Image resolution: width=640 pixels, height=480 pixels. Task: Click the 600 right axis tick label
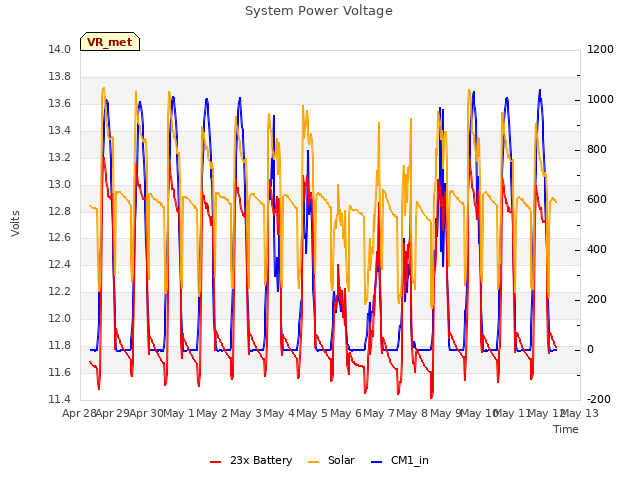coord(597,200)
